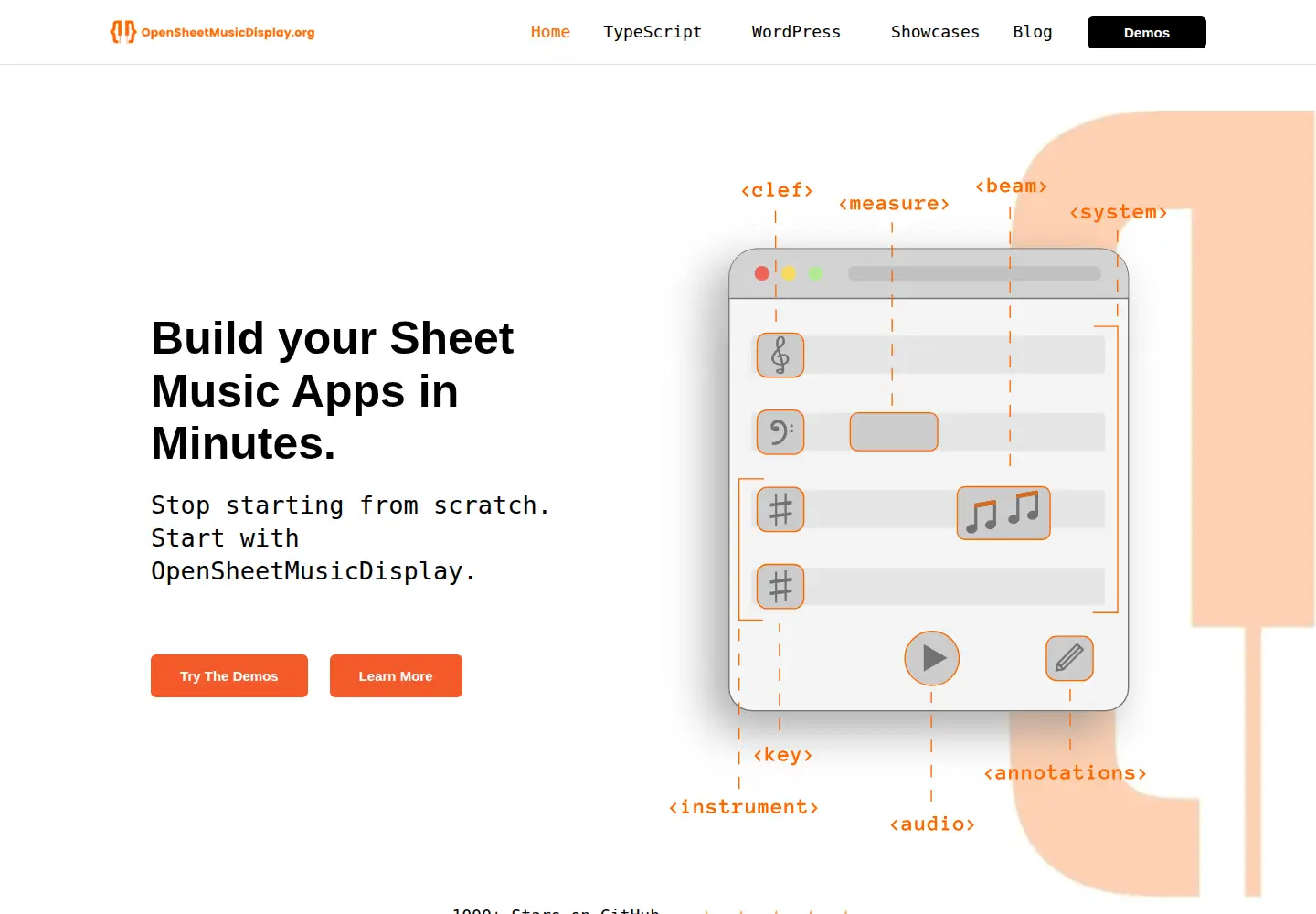Click the <audio> label

point(932,824)
